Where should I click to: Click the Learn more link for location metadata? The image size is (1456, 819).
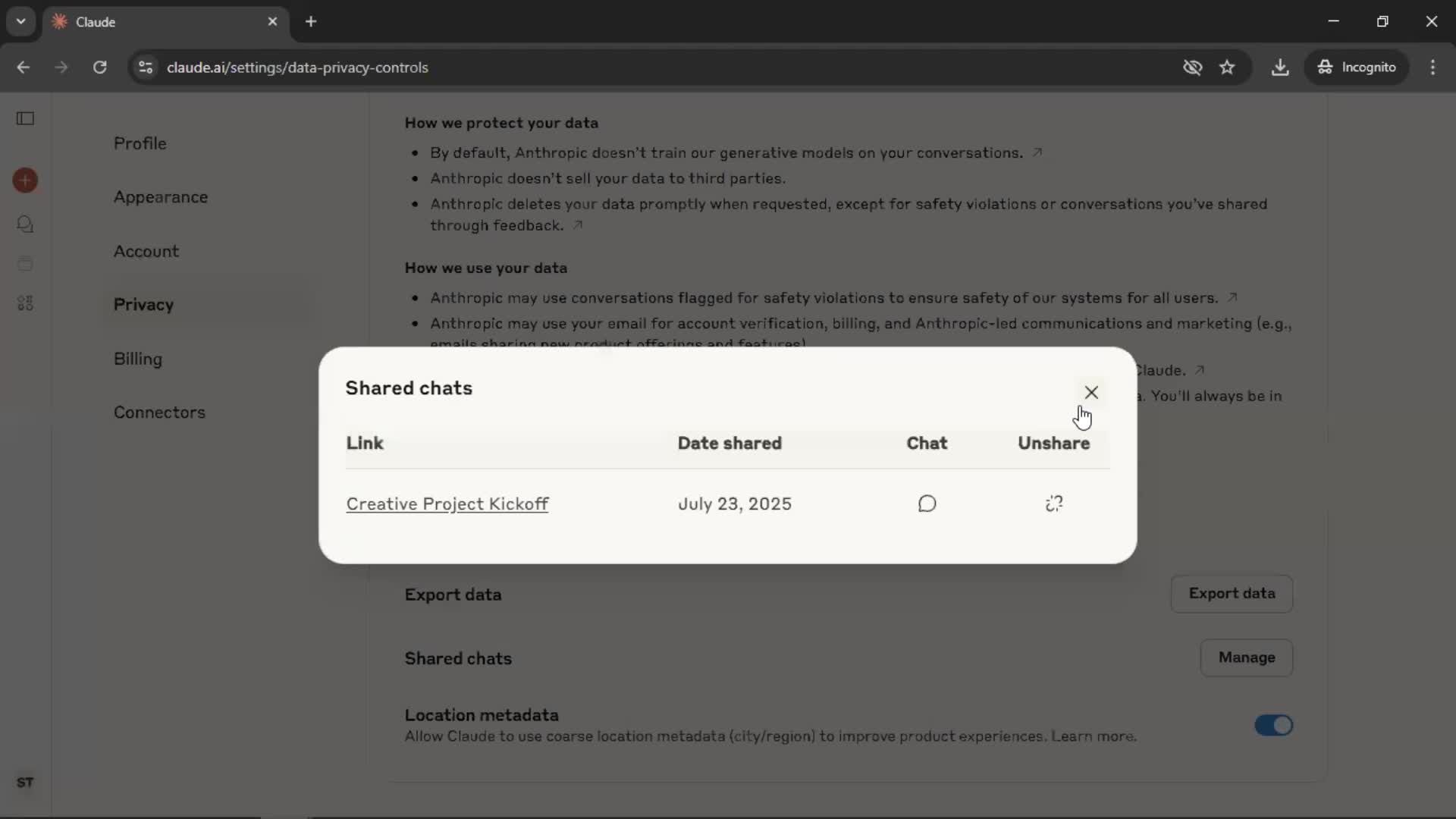click(x=1093, y=736)
